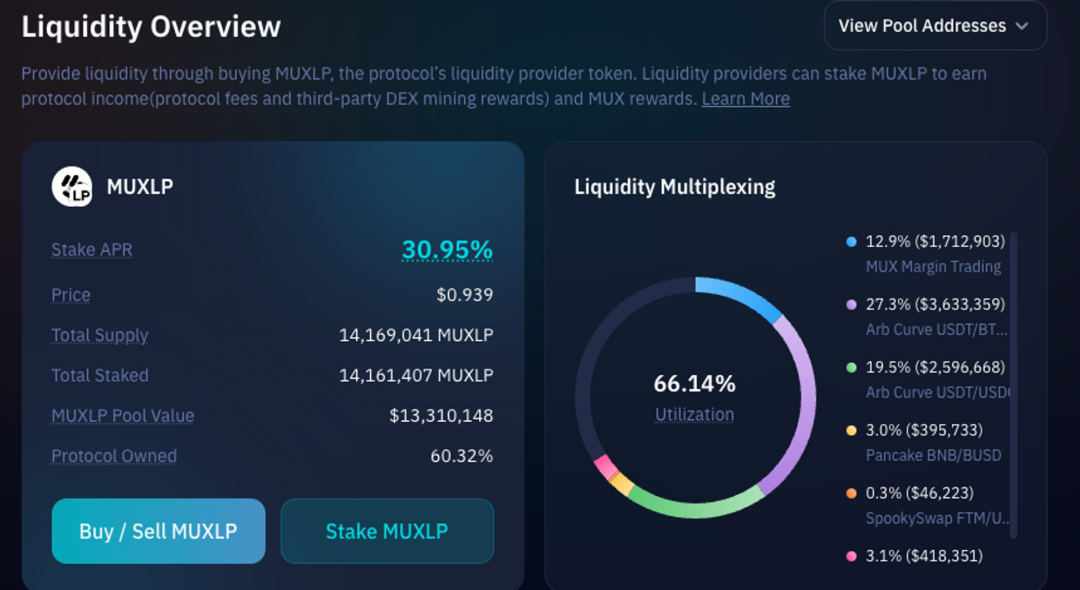Screen dimensions: 1080x590
Task: Click the Stake MUXLP button
Action: (387, 531)
